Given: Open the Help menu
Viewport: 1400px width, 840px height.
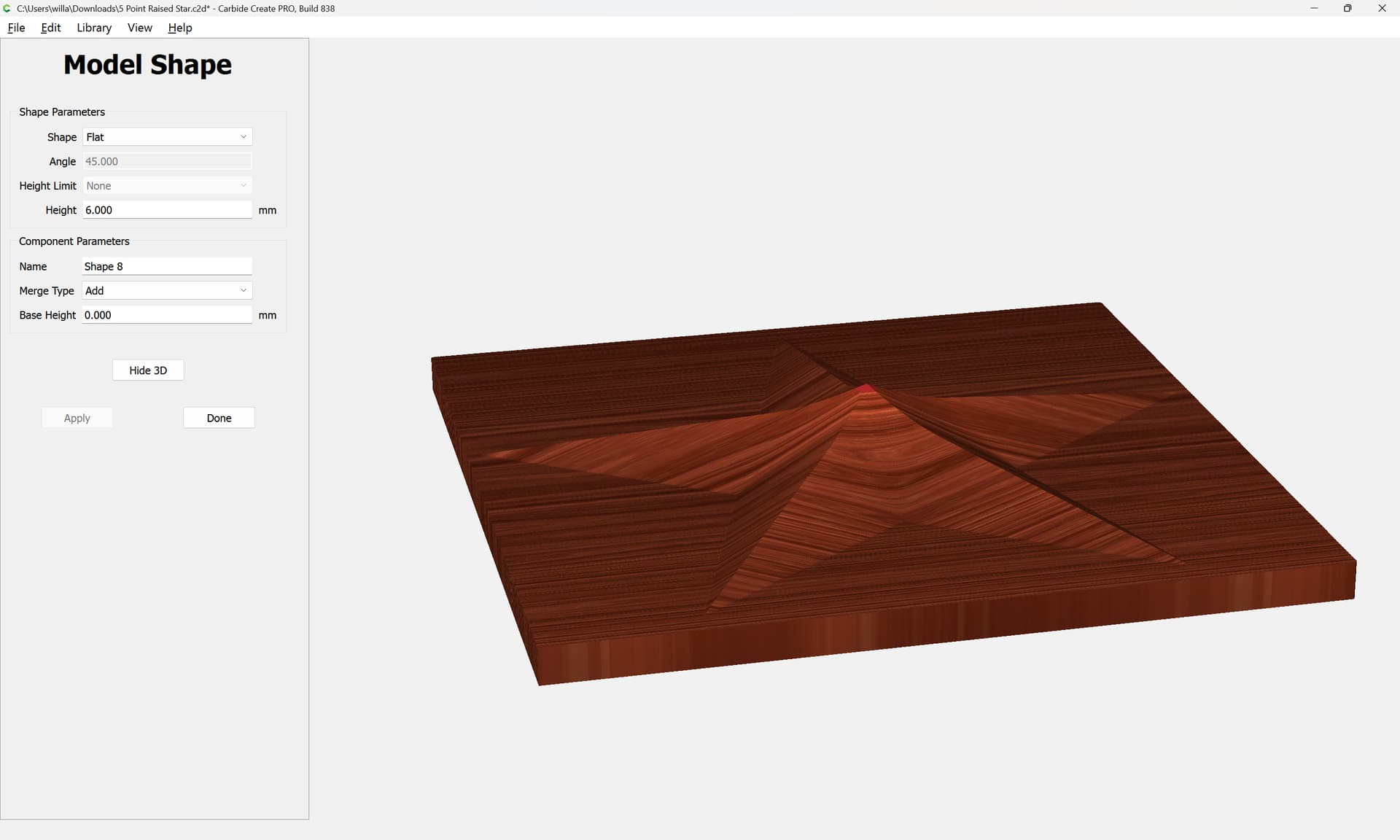Looking at the screenshot, I should tap(179, 28).
